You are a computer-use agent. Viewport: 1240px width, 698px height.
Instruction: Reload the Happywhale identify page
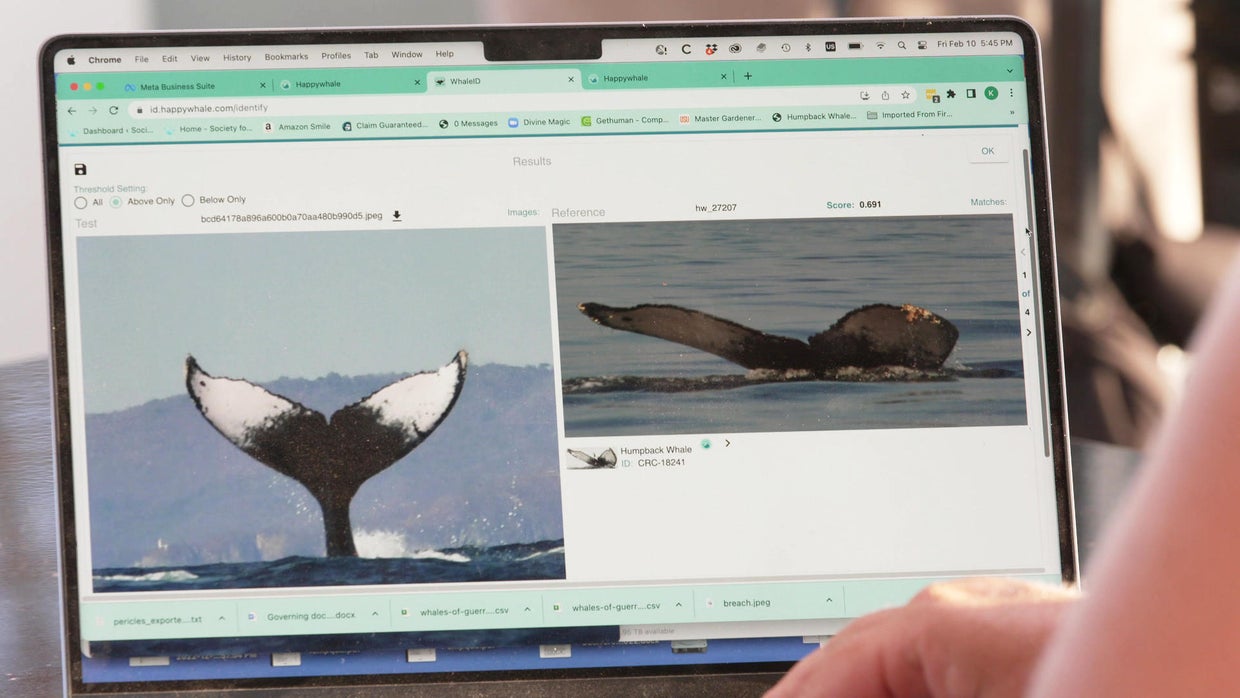pos(113,109)
